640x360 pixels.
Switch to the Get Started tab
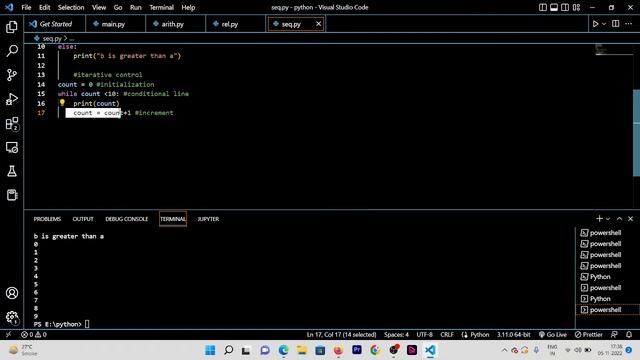coord(55,24)
